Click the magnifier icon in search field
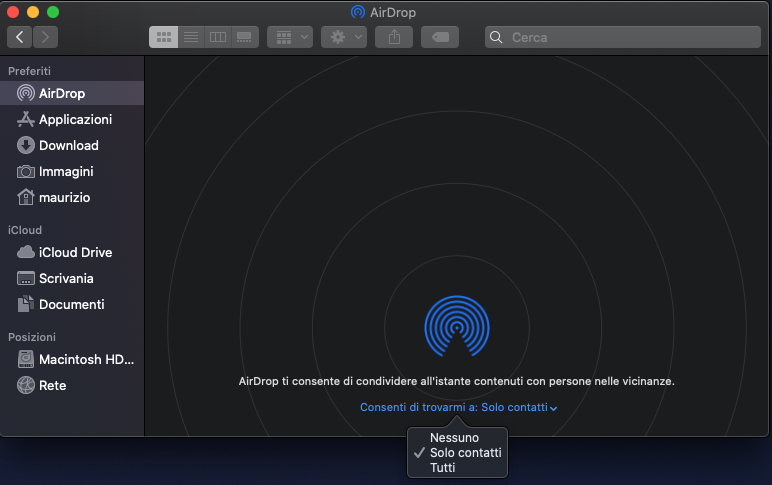 (x=496, y=37)
